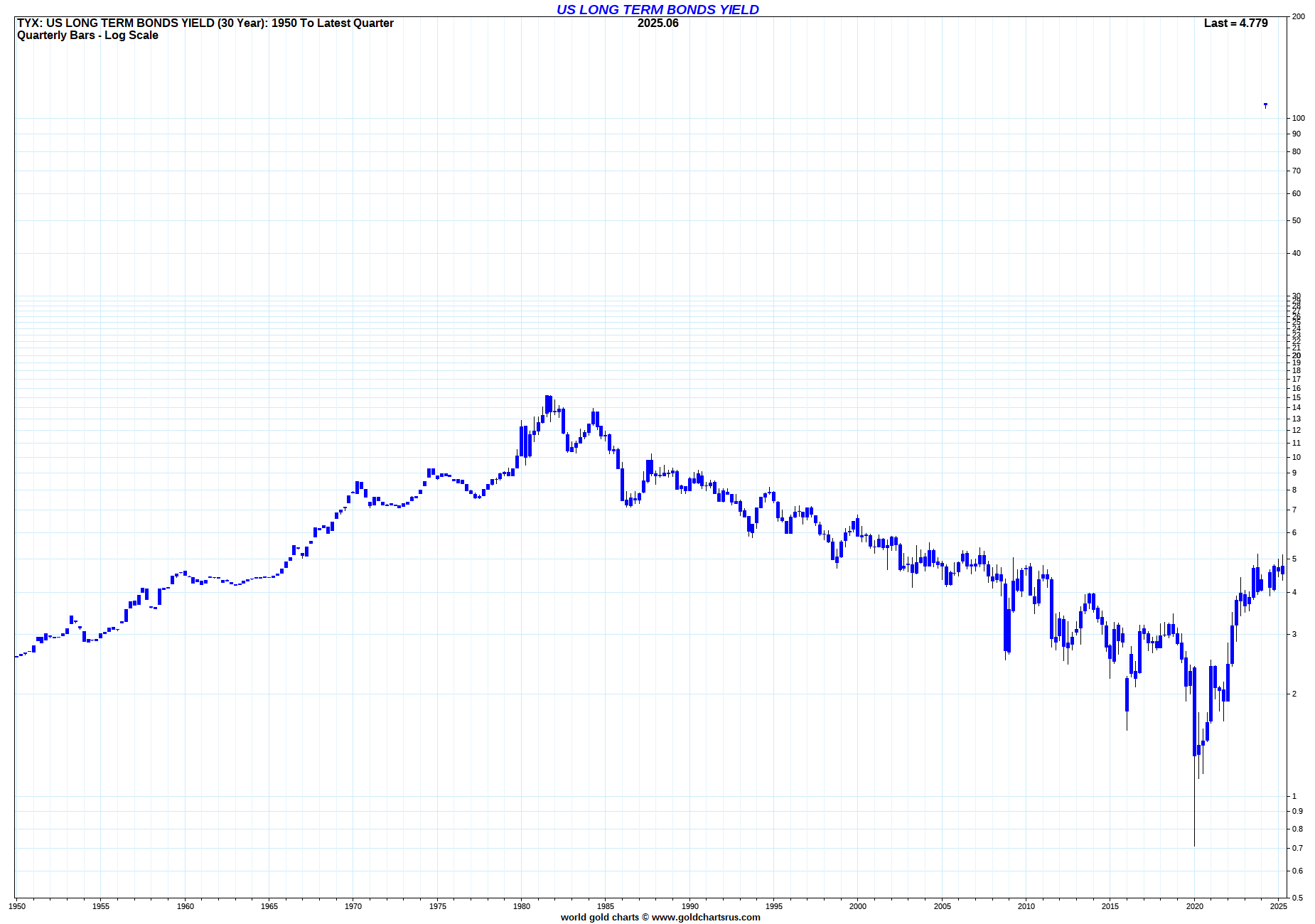Click the 1970 x-axis year label
The image size is (1315, 924).
click(x=353, y=906)
